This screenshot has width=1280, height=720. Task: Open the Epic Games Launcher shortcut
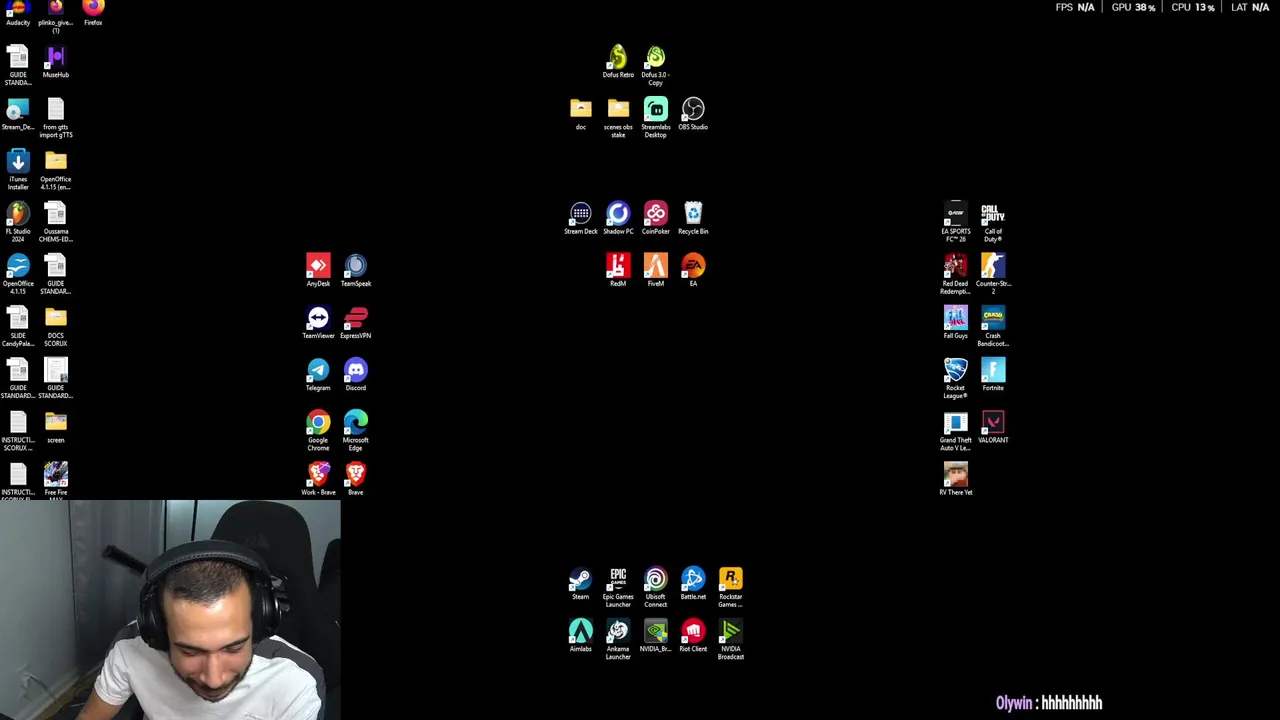pos(618,587)
